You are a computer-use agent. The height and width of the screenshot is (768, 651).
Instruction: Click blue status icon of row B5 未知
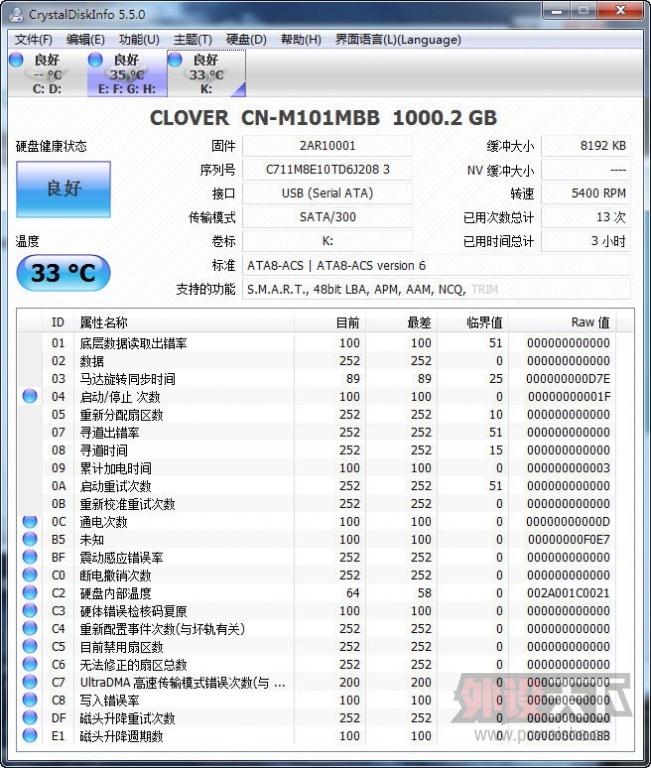click(30, 539)
